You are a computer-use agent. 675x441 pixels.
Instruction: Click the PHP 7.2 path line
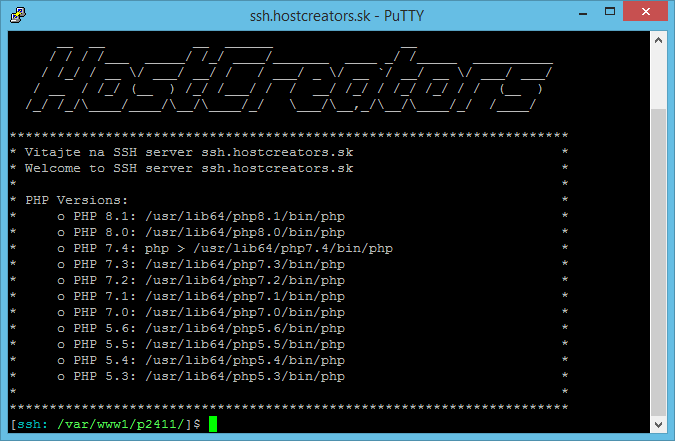pyautogui.click(x=201, y=280)
